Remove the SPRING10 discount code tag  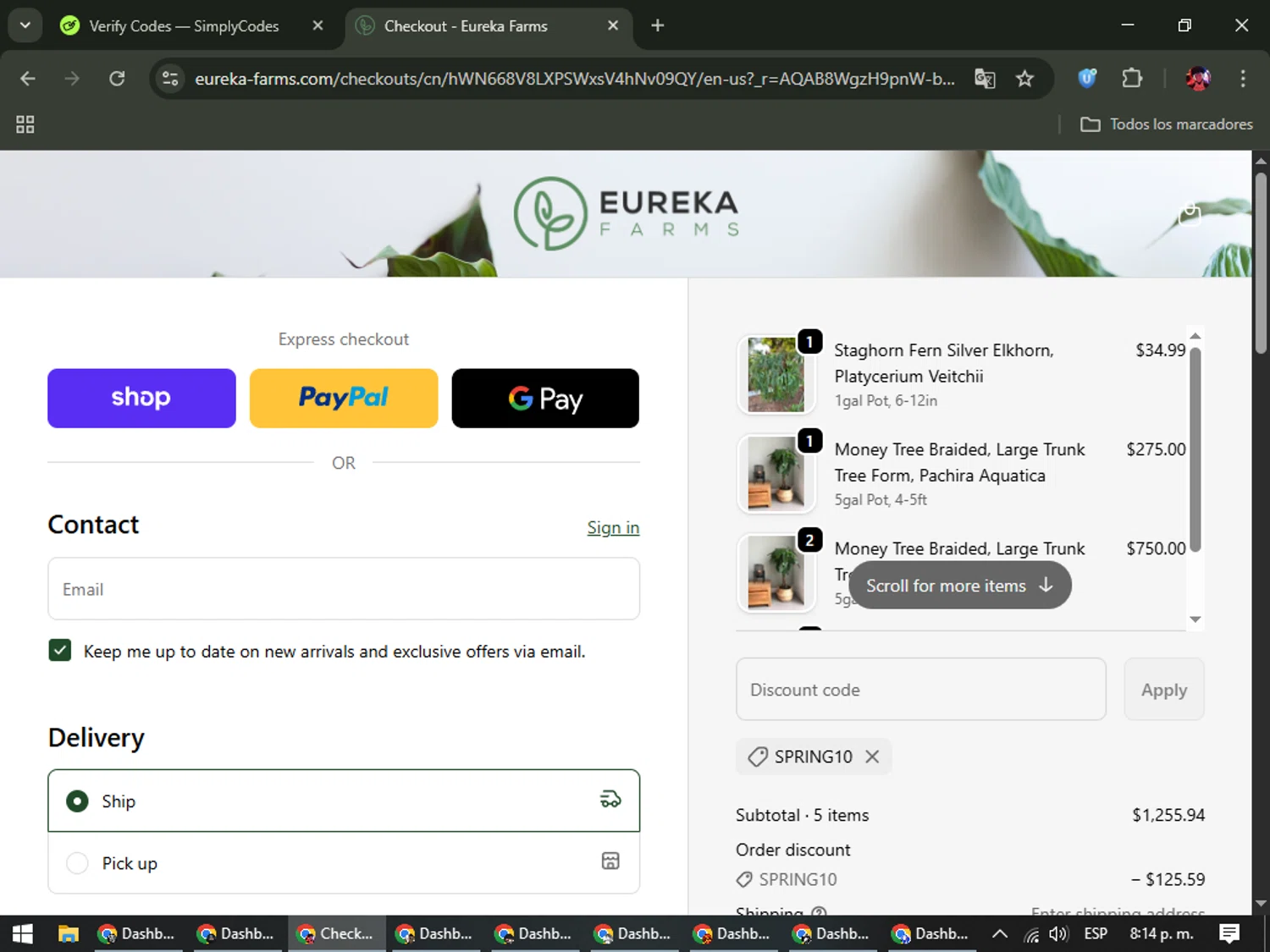(x=872, y=757)
